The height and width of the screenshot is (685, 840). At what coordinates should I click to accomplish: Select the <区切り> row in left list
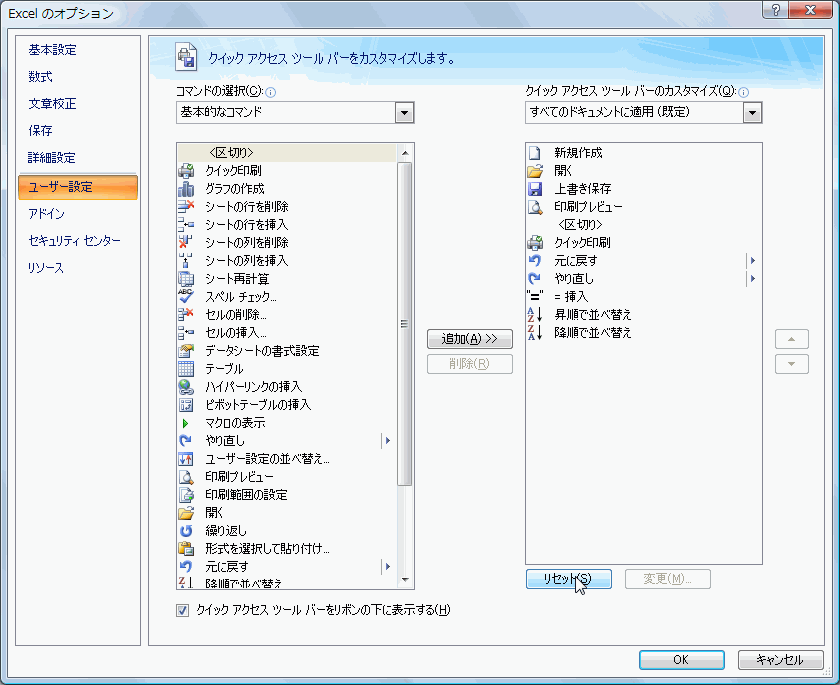[x=287, y=153]
